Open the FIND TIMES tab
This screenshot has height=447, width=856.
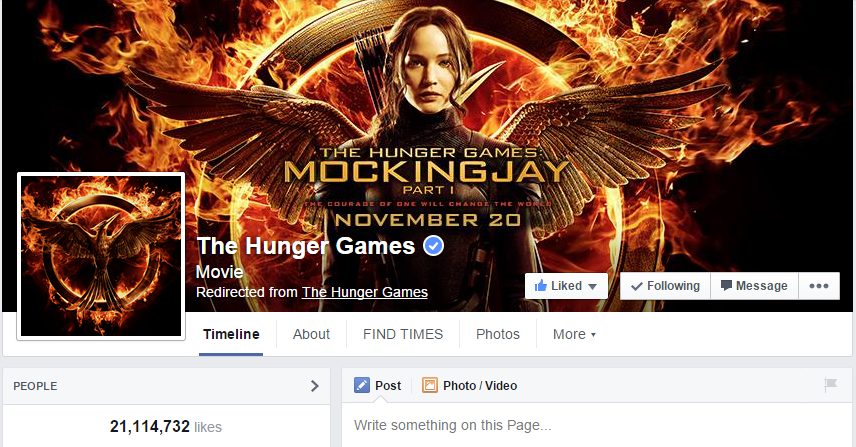pos(403,334)
